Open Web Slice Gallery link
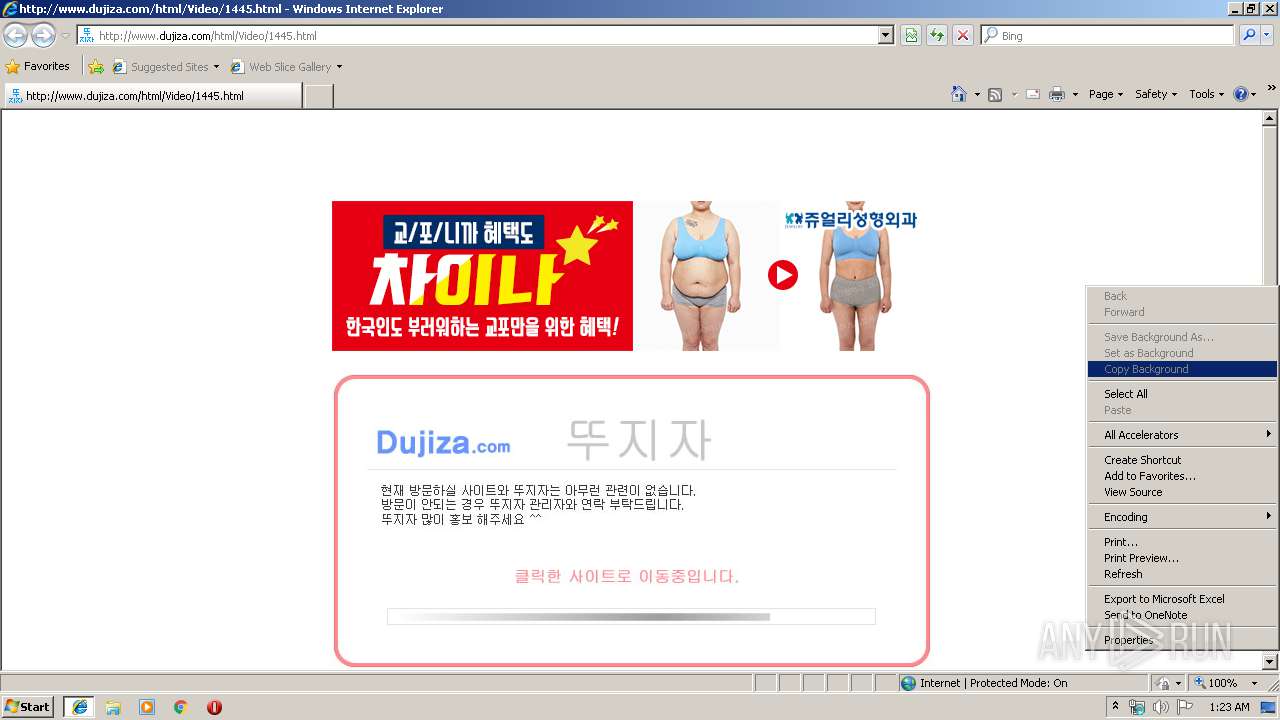Screen dimensions: 1280x720 tap(286, 67)
